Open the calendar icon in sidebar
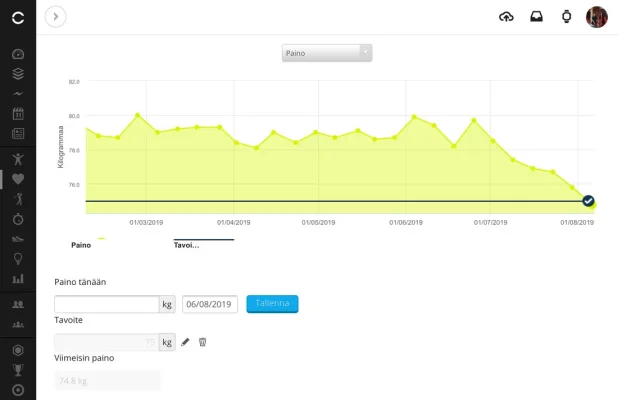 (x=18, y=113)
